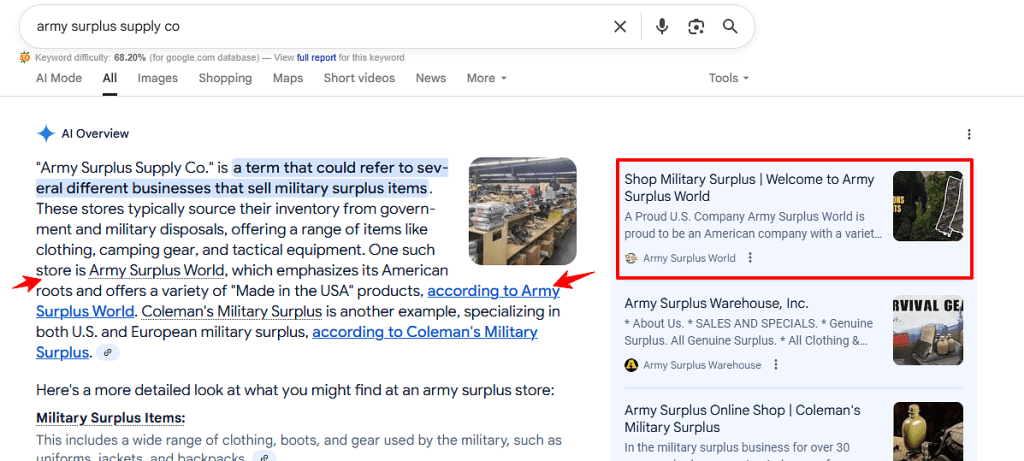
Task: Open three-dot menu next to Army Surplus Warehouse source
Action: pyautogui.click(x=776, y=364)
